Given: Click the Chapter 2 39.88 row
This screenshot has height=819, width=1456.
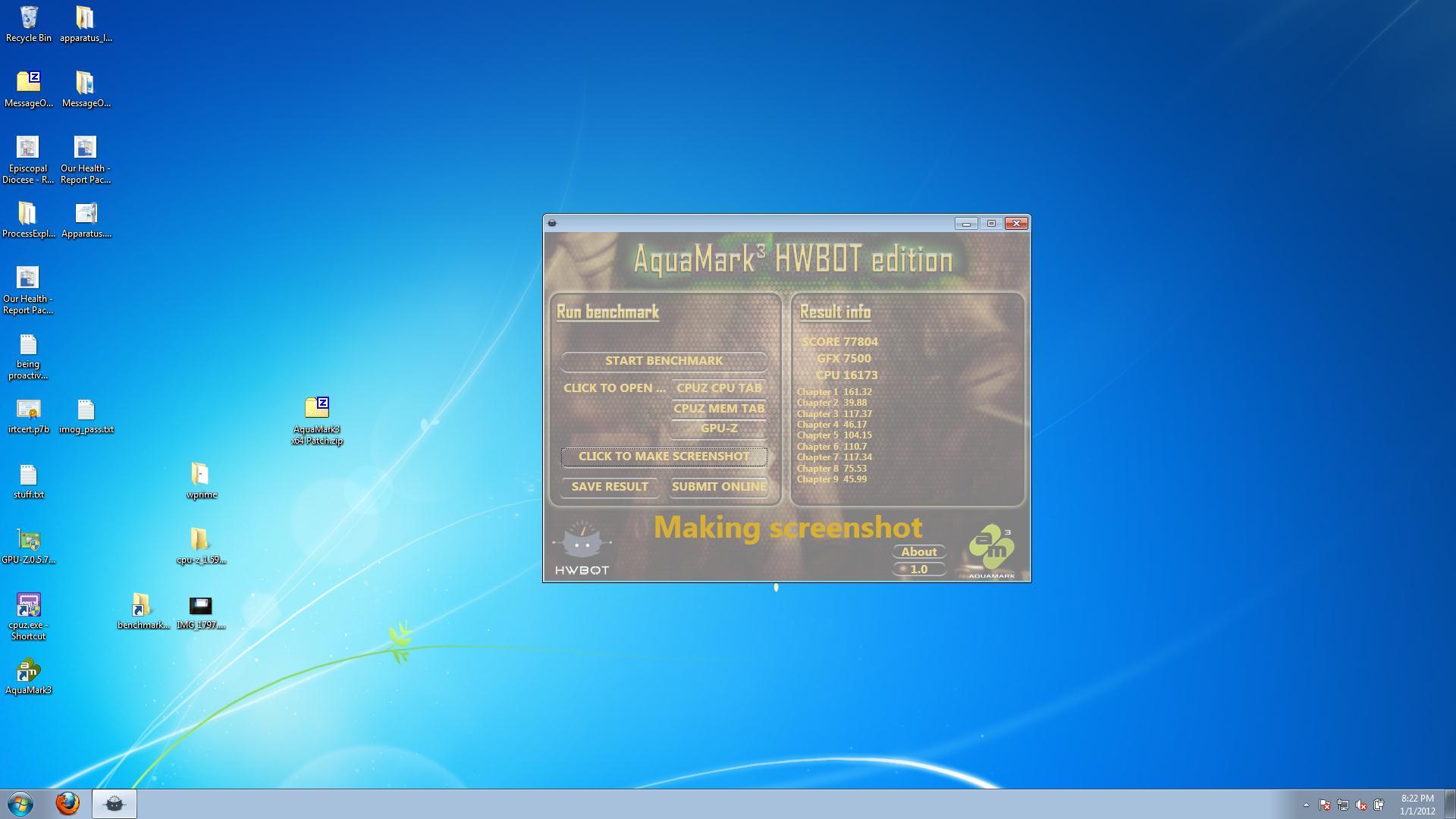Looking at the screenshot, I should point(831,403).
